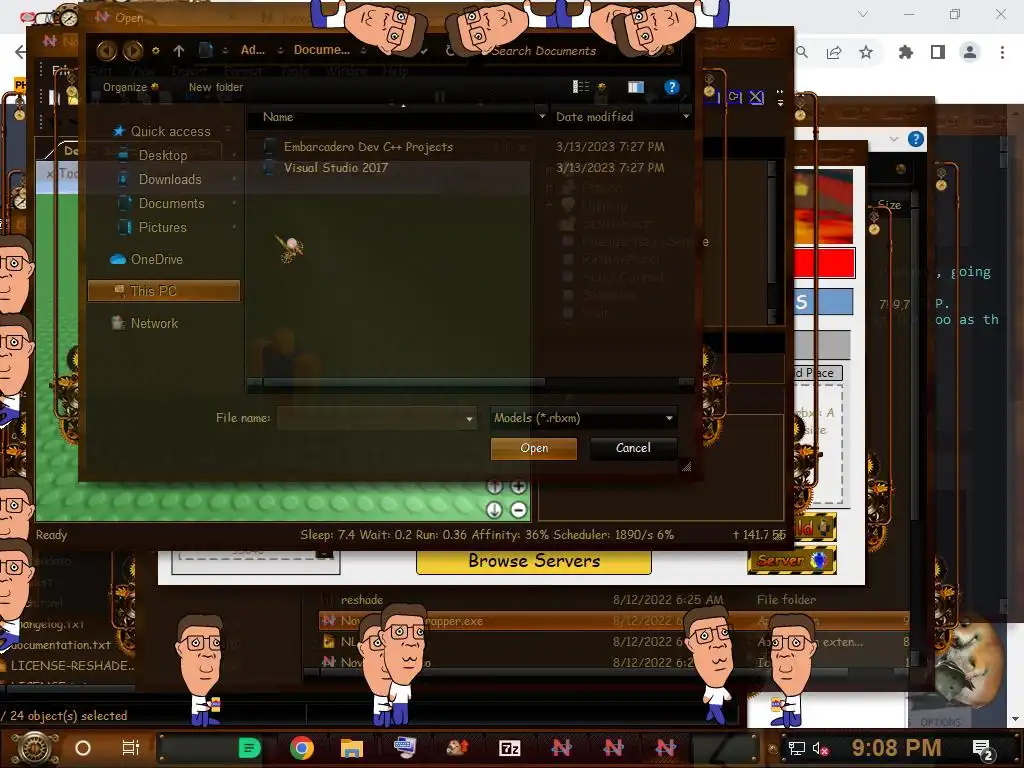This screenshot has width=1024, height=768.
Task: Open the notification center icon
Action: [983, 749]
